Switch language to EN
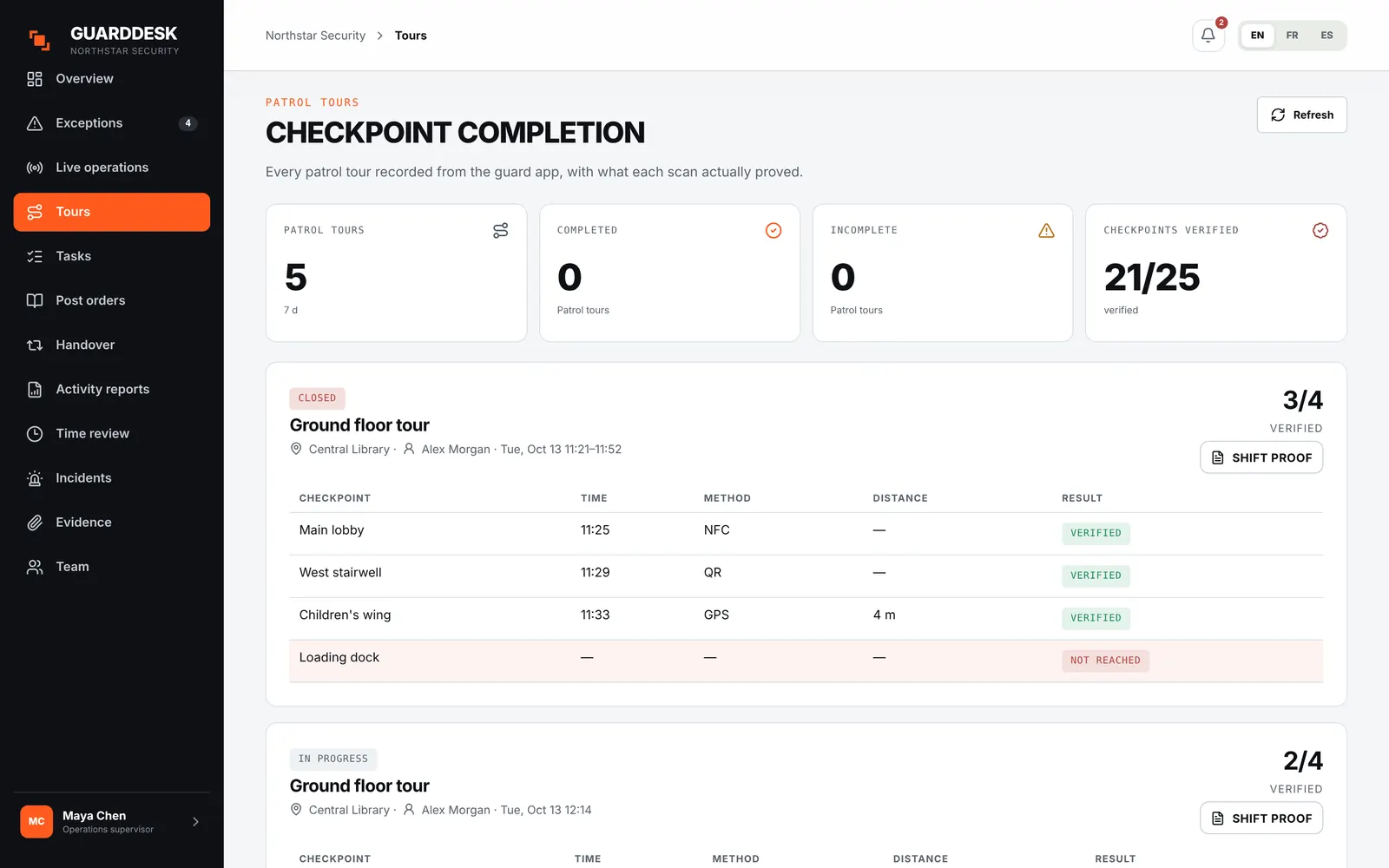Viewport: 1389px width, 868px height. pos(1257,36)
